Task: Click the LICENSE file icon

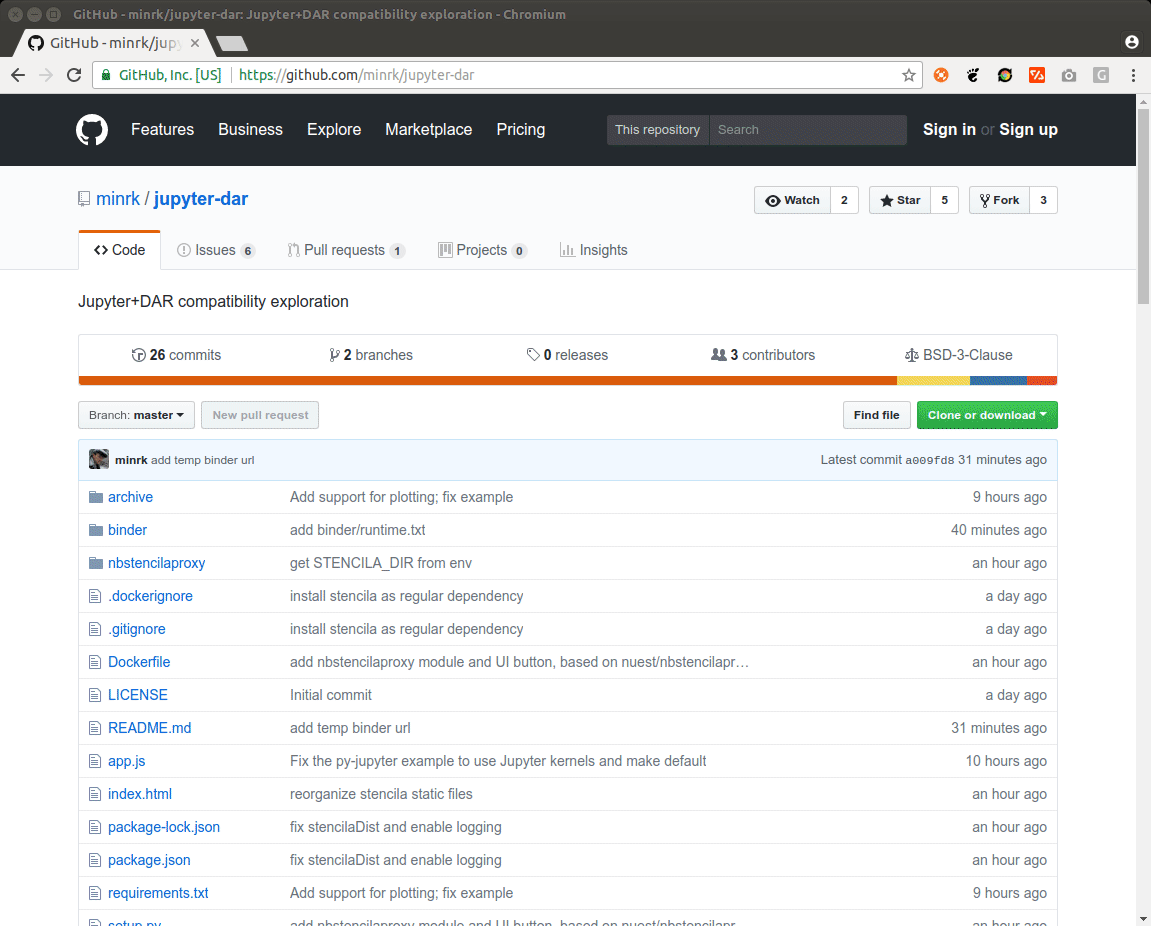Action: [x=95, y=695]
